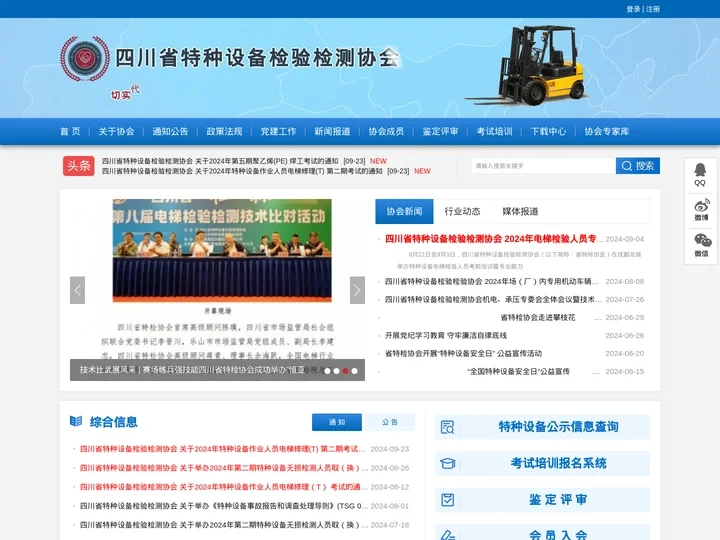Select the first carousel dot indicator
Screen dimensions: 720x540
pyautogui.click(x=327, y=371)
